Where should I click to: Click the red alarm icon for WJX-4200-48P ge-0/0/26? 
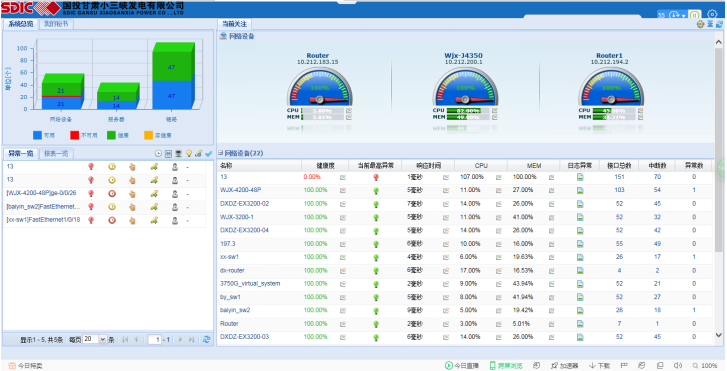(x=91, y=193)
